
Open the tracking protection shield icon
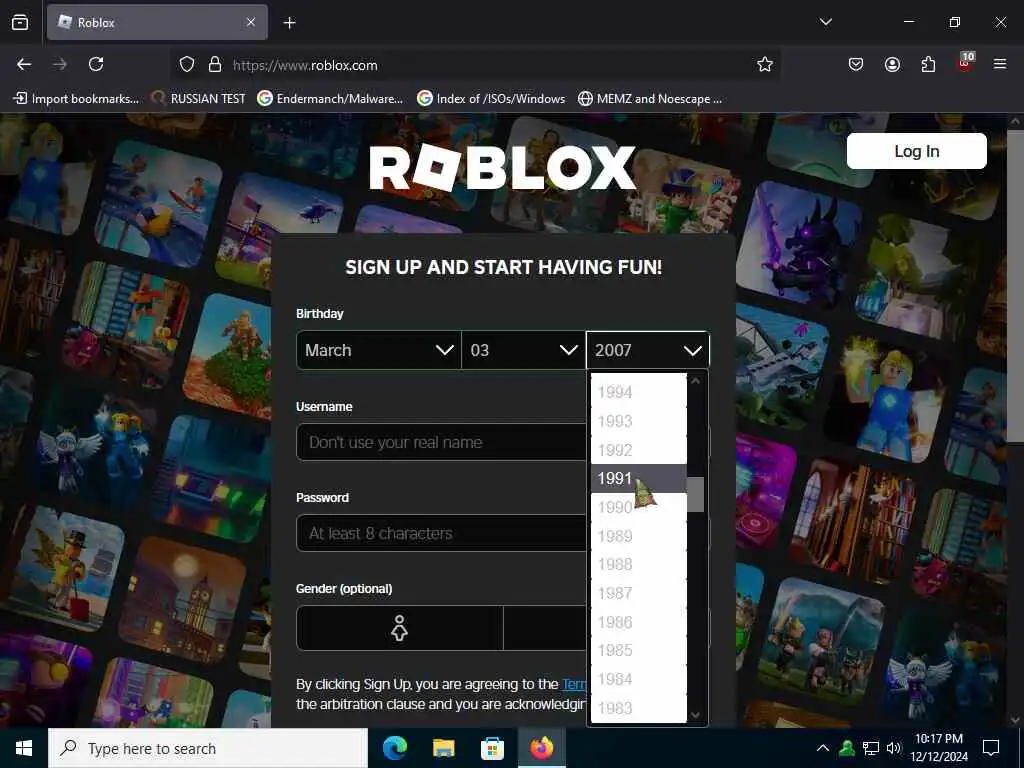187,65
